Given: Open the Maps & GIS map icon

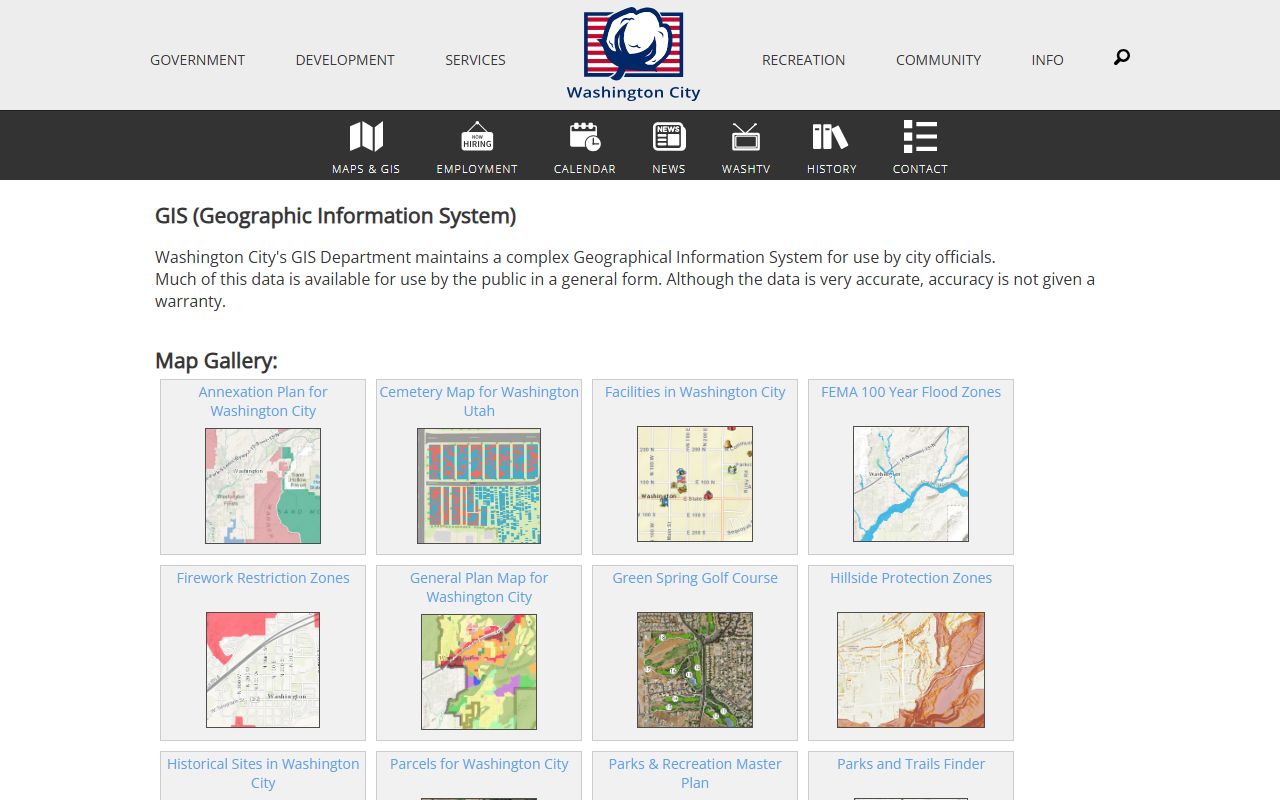Looking at the screenshot, I should [x=366, y=137].
